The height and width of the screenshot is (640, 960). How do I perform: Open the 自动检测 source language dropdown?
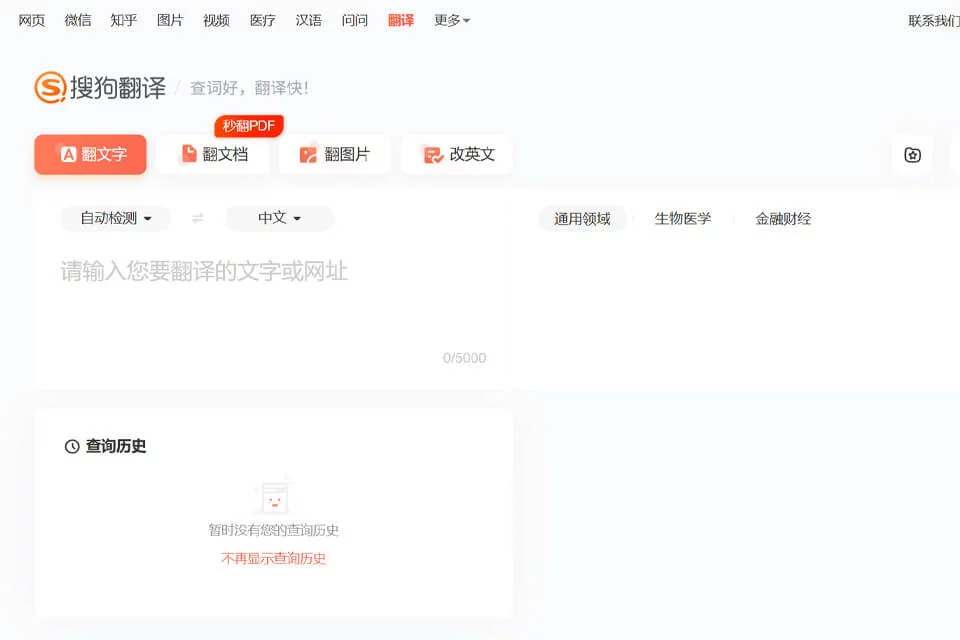(x=116, y=218)
